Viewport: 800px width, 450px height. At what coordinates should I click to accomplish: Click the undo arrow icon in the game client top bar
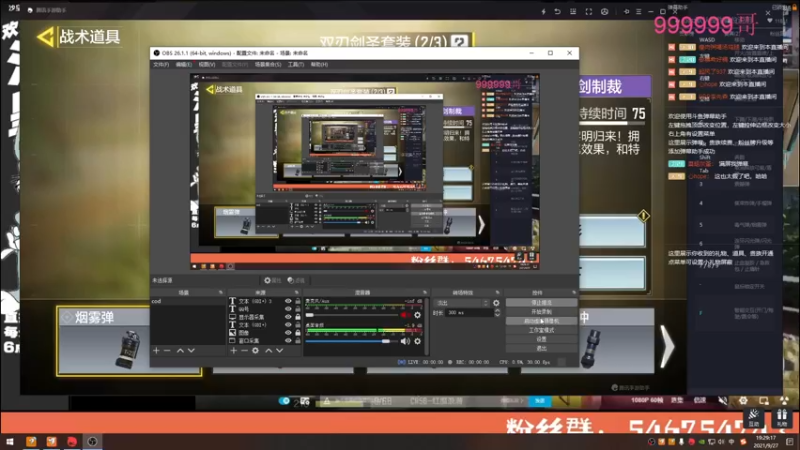tap(558, 12)
